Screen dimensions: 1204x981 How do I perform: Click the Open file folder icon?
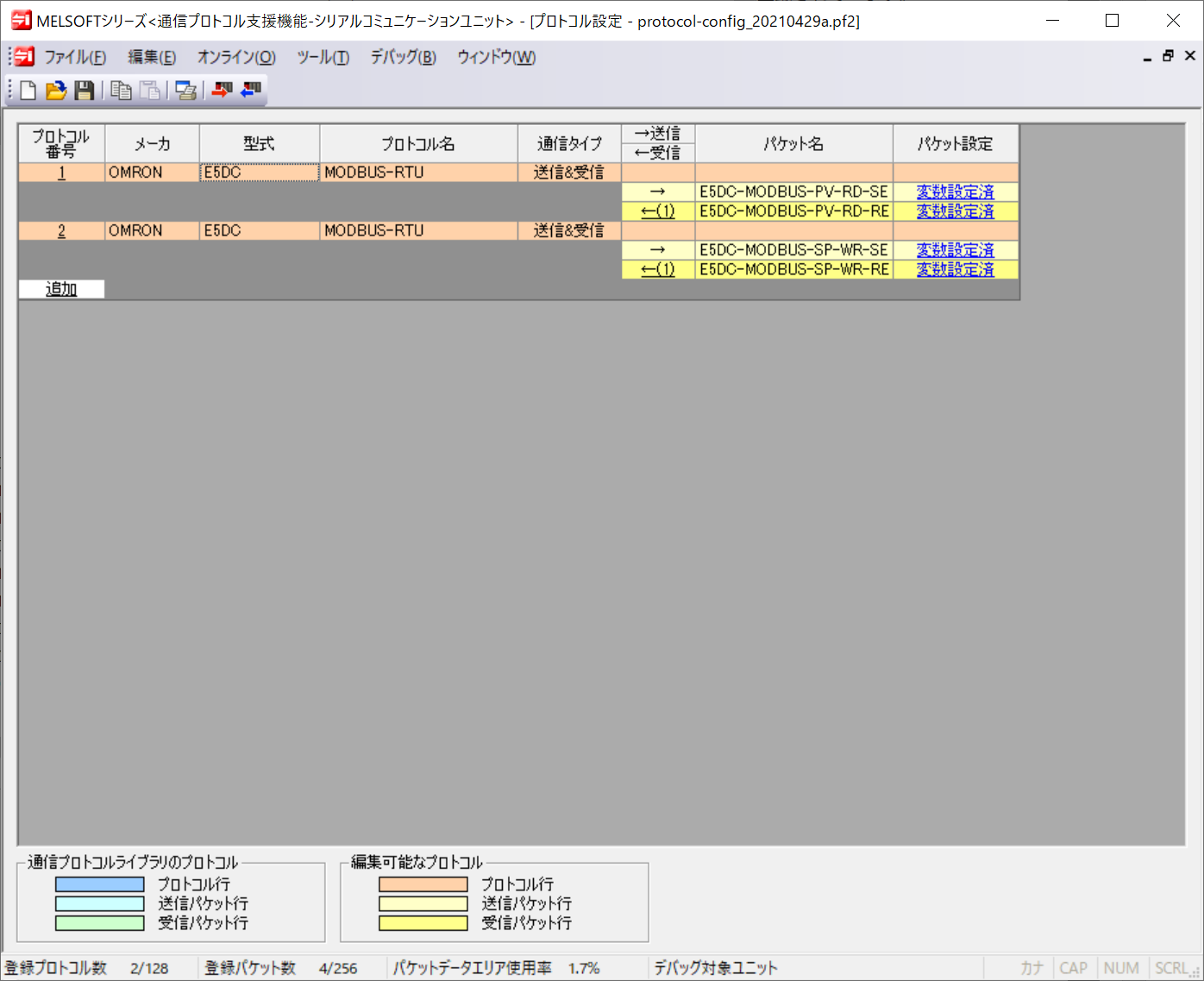[x=56, y=91]
